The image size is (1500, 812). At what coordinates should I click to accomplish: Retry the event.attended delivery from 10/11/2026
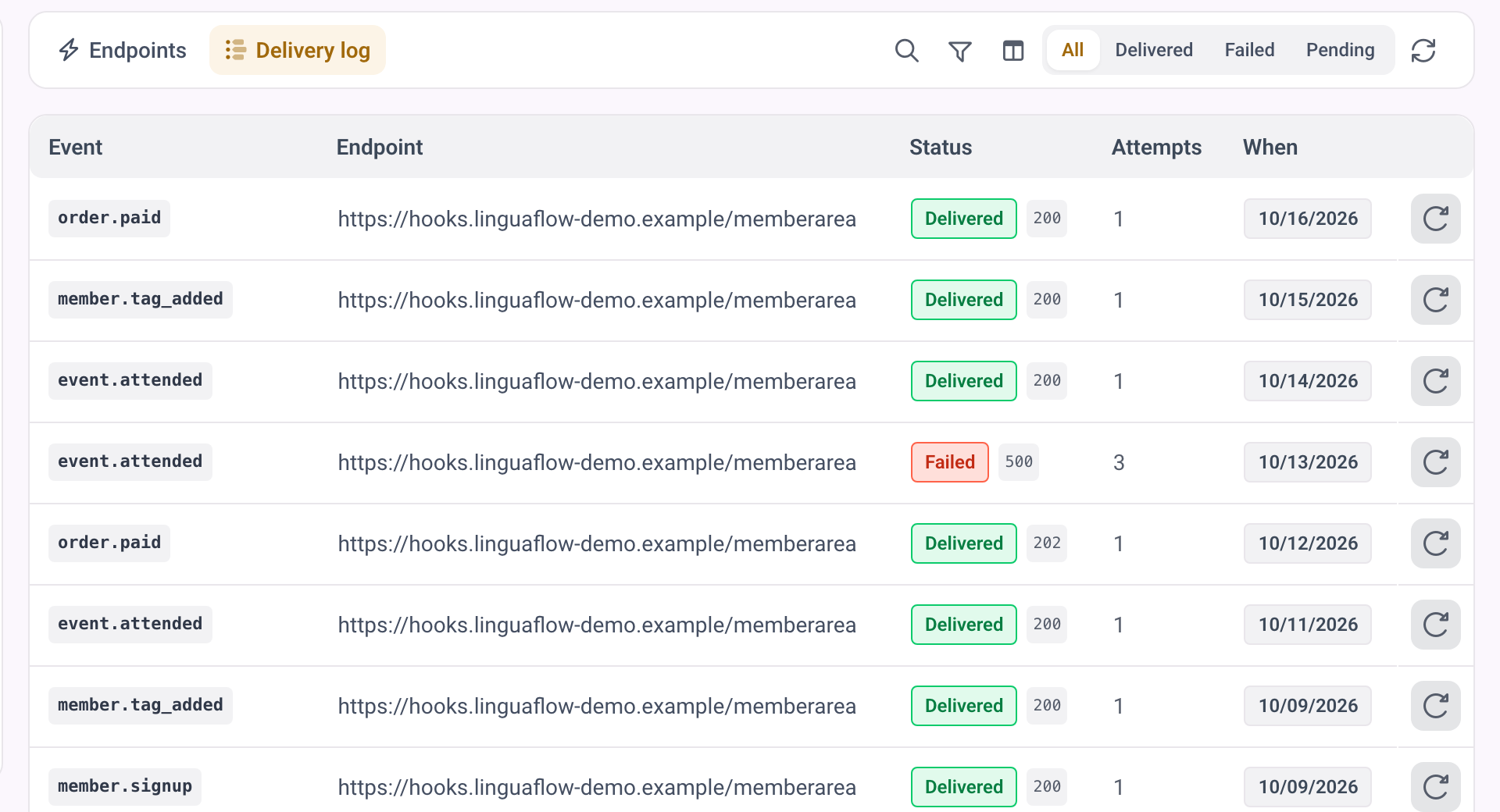click(x=1436, y=625)
